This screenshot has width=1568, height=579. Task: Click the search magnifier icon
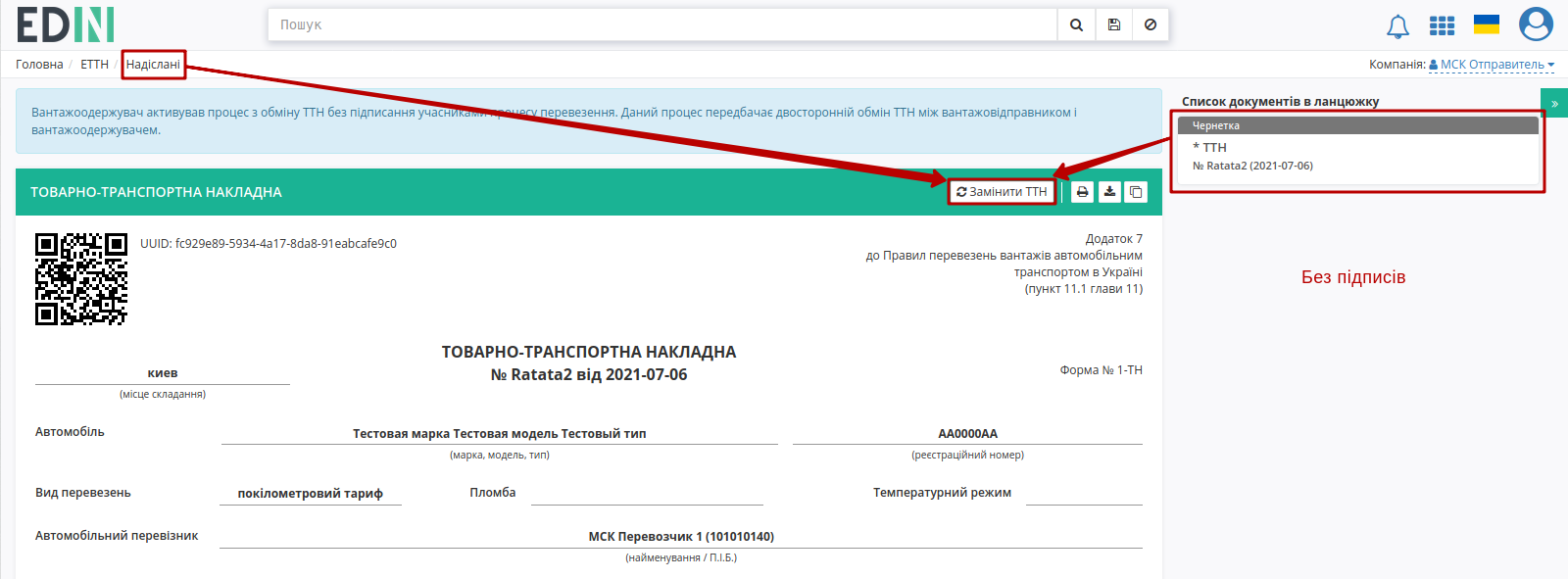click(x=1076, y=24)
